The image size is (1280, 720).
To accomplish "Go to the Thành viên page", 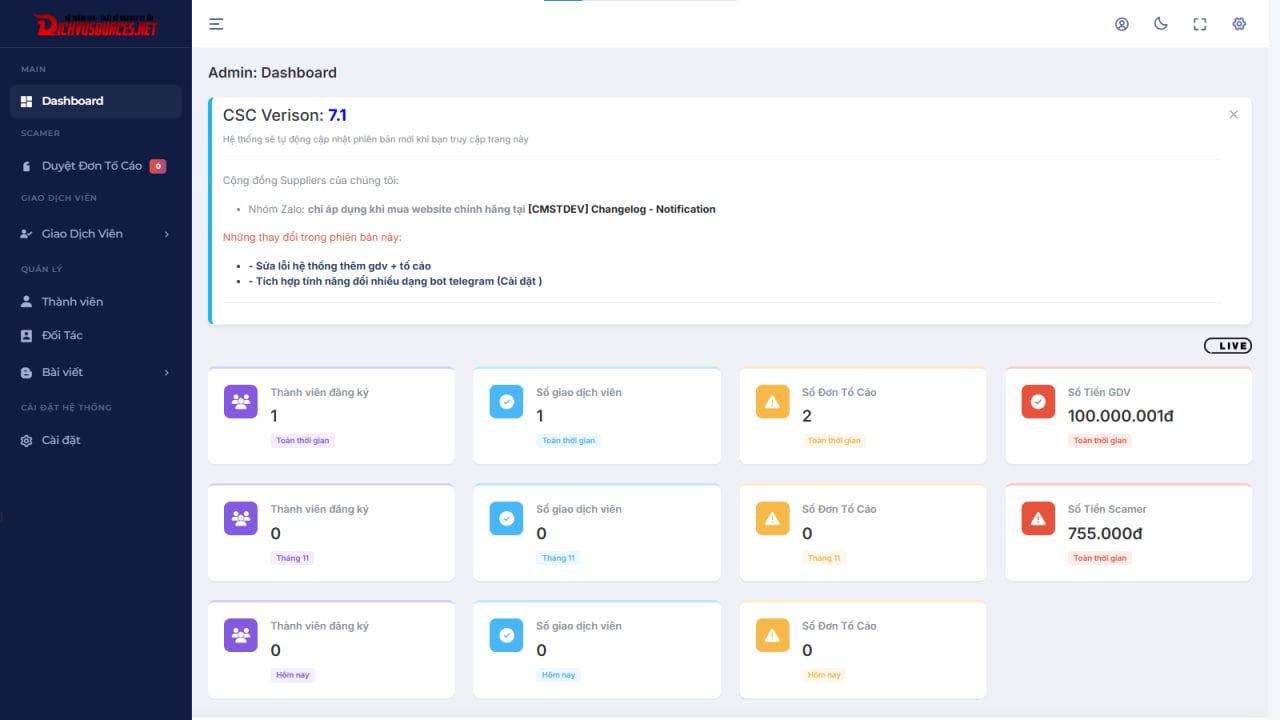I will [72, 302].
